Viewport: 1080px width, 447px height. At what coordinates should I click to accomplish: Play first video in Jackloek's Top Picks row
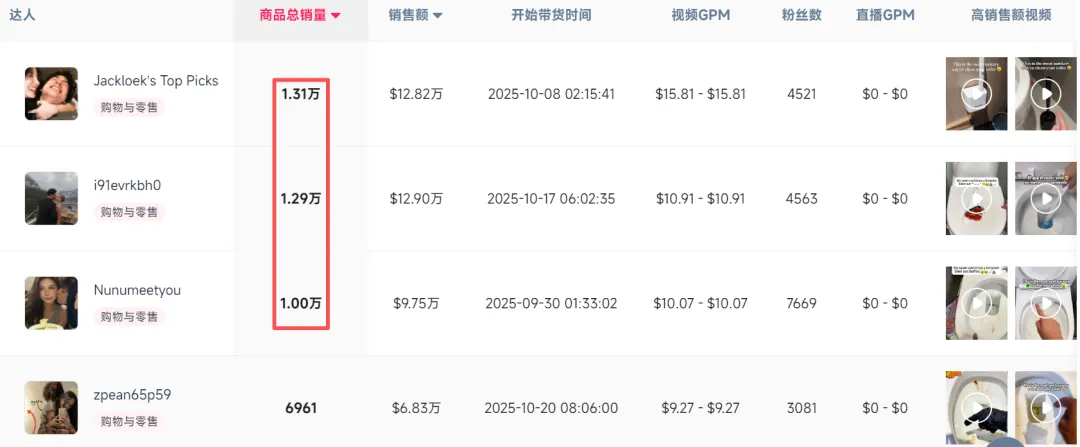point(976,95)
